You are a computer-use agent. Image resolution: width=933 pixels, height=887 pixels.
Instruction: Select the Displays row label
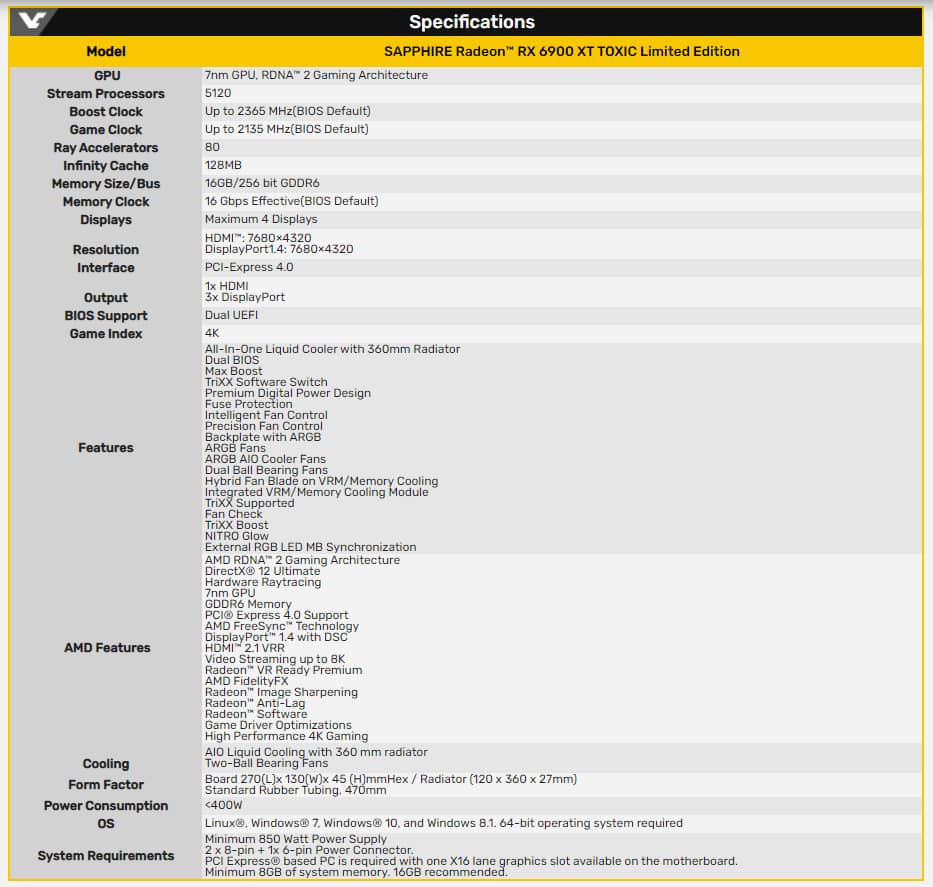(106, 220)
